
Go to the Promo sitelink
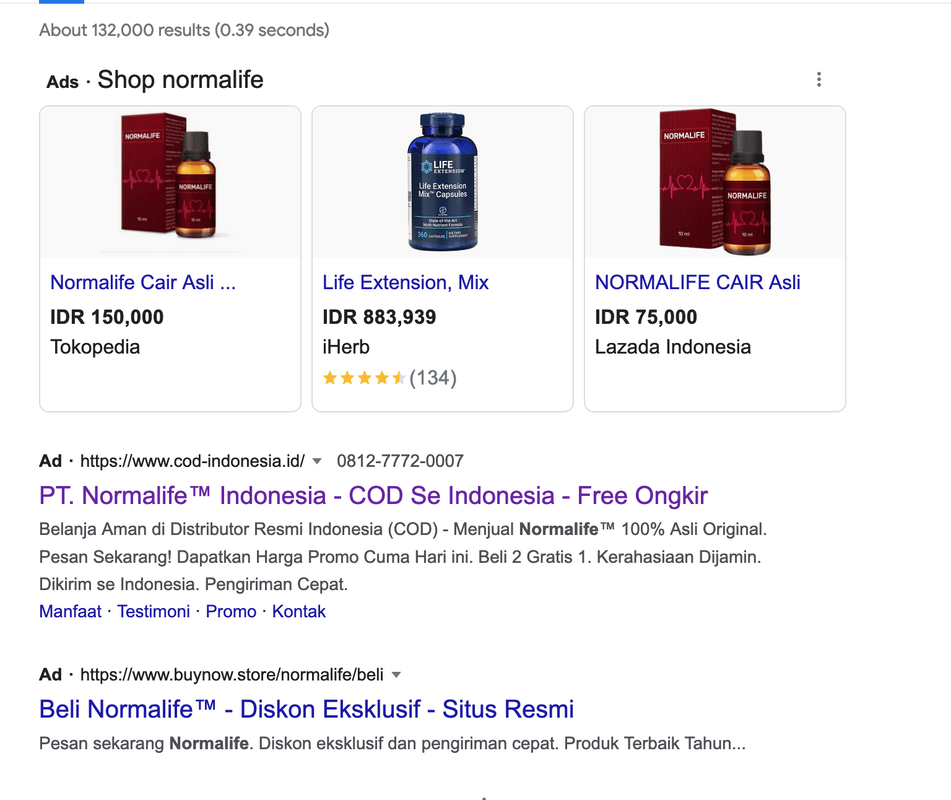click(x=231, y=611)
